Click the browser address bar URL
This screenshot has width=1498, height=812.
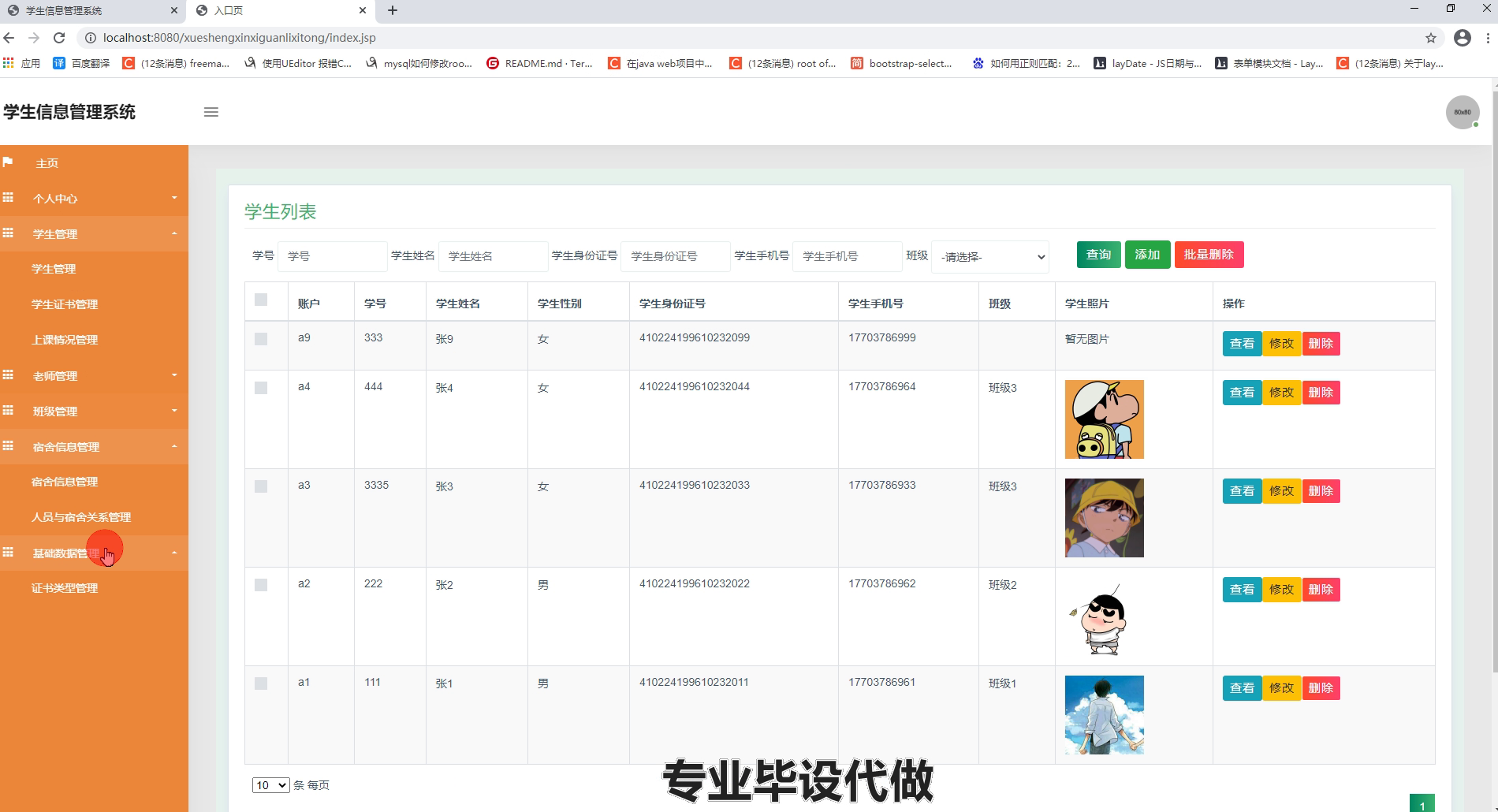(x=240, y=38)
